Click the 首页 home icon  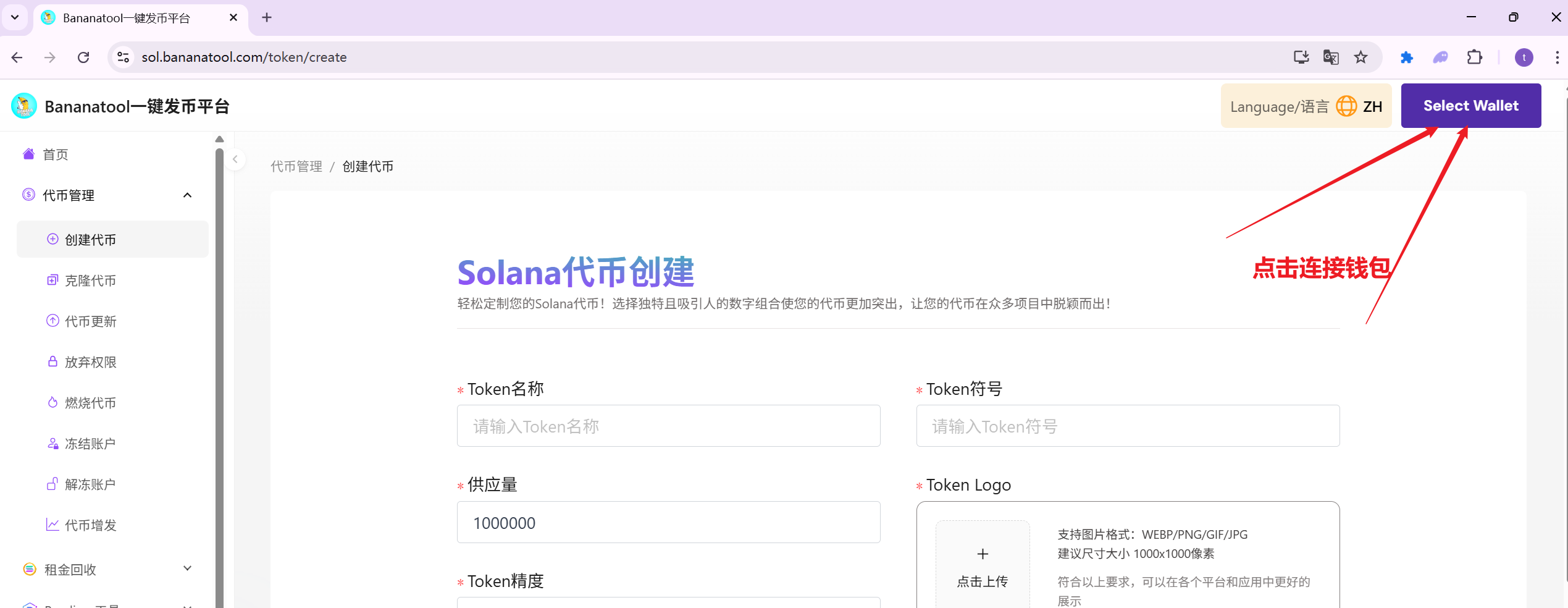[28, 154]
